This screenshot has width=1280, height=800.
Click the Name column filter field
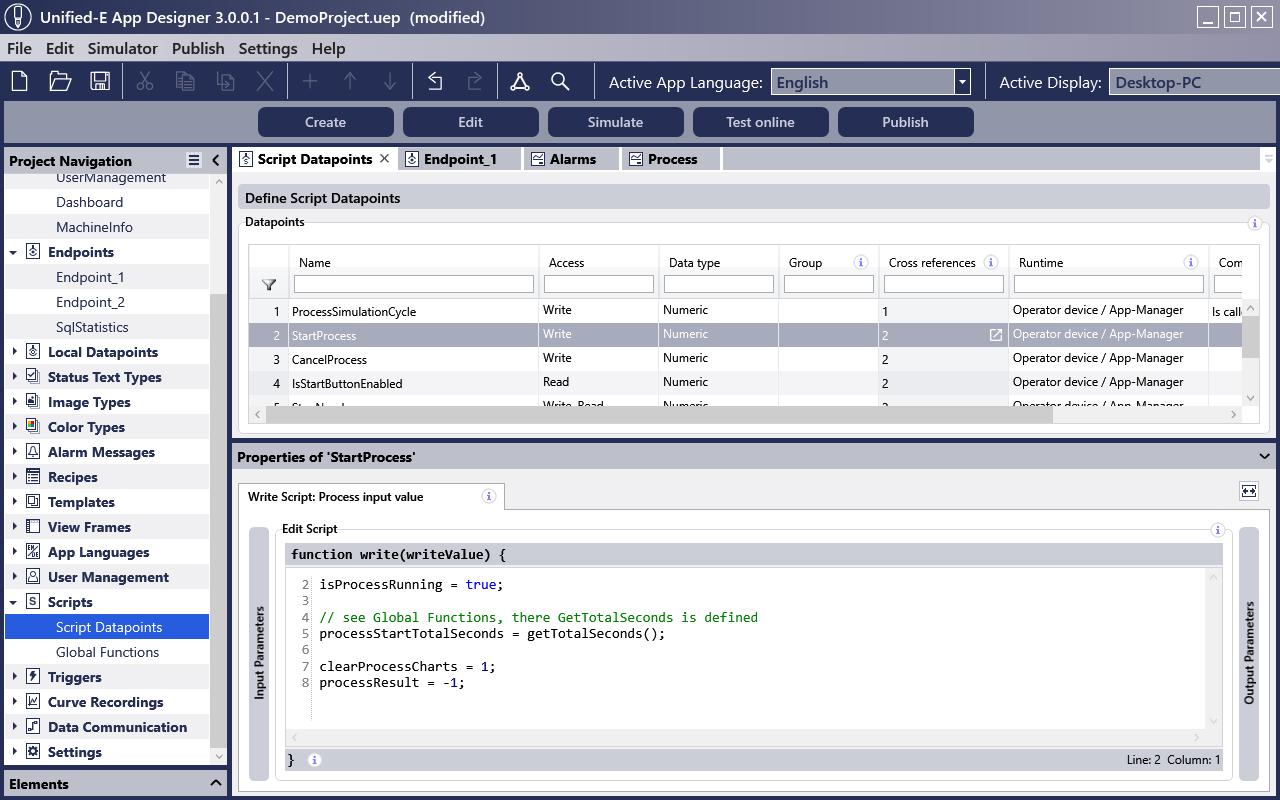coord(414,285)
